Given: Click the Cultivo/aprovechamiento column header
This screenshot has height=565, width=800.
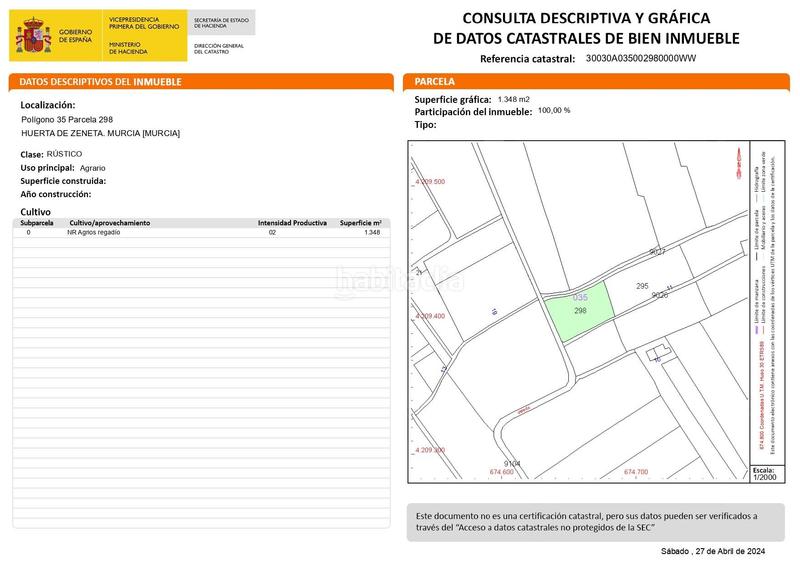Looking at the screenshot, I should [x=109, y=223].
